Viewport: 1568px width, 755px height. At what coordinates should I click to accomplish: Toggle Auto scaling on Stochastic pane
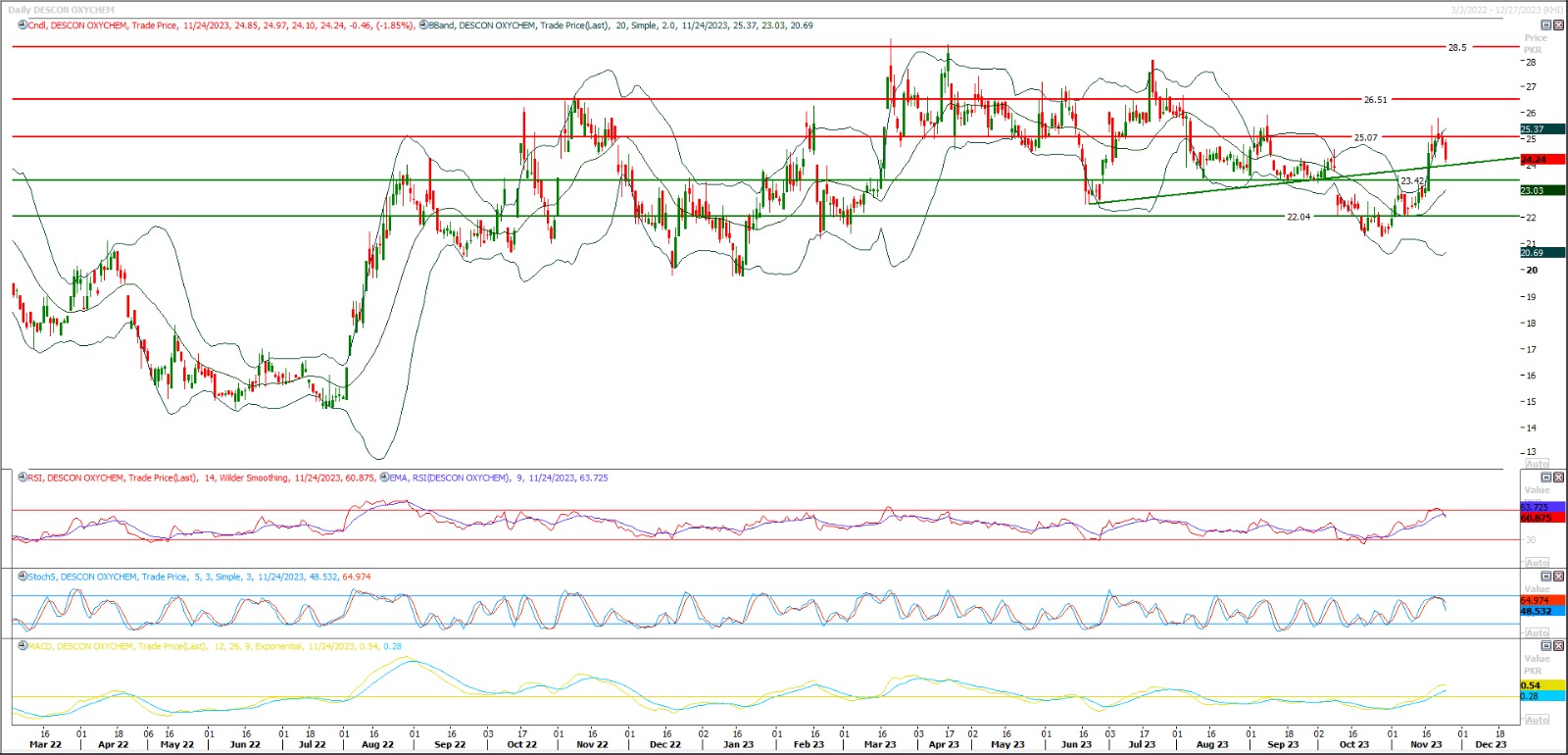[x=1537, y=632]
